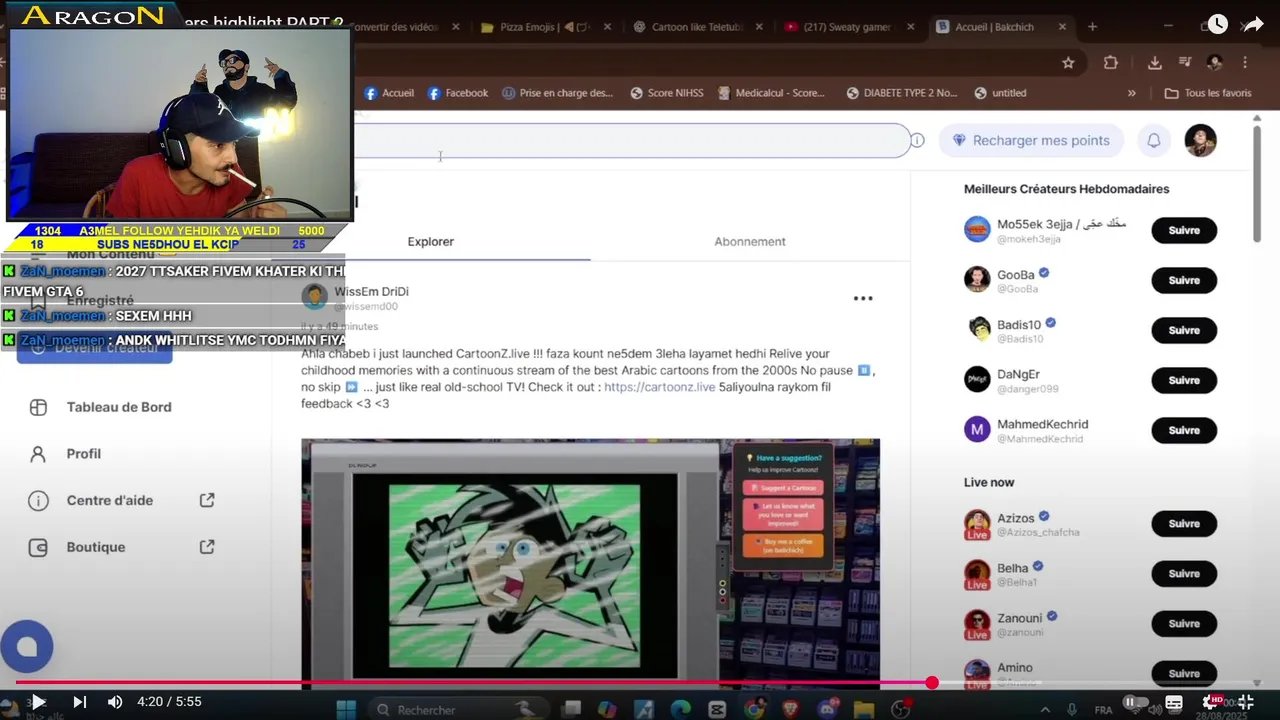Open the Accueil Facebook bookmark
The image size is (1280, 720).
tap(389, 93)
